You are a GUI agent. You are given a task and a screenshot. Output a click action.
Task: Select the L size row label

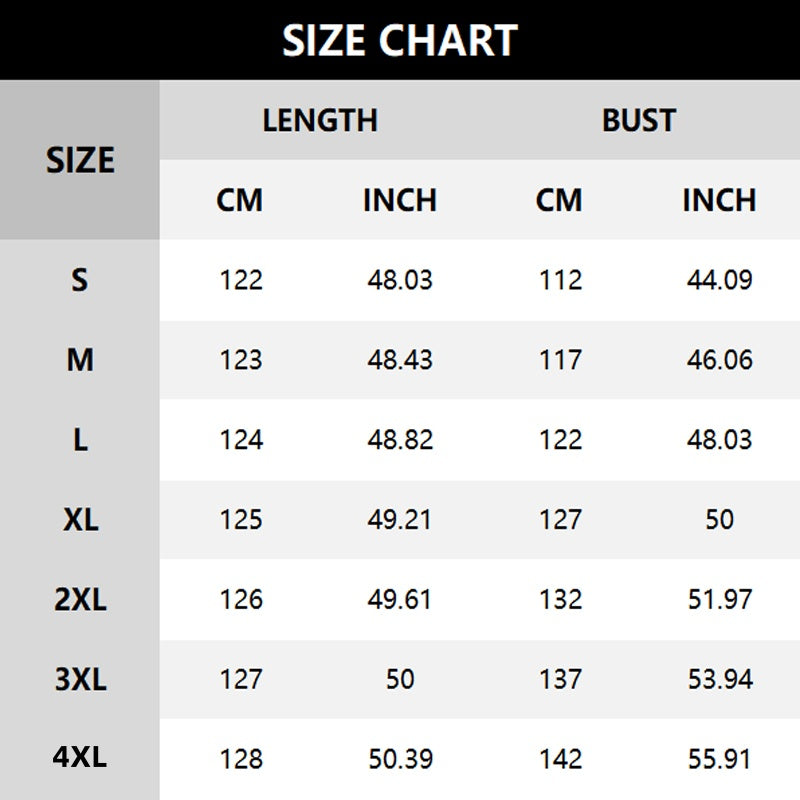(x=80, y=440)
